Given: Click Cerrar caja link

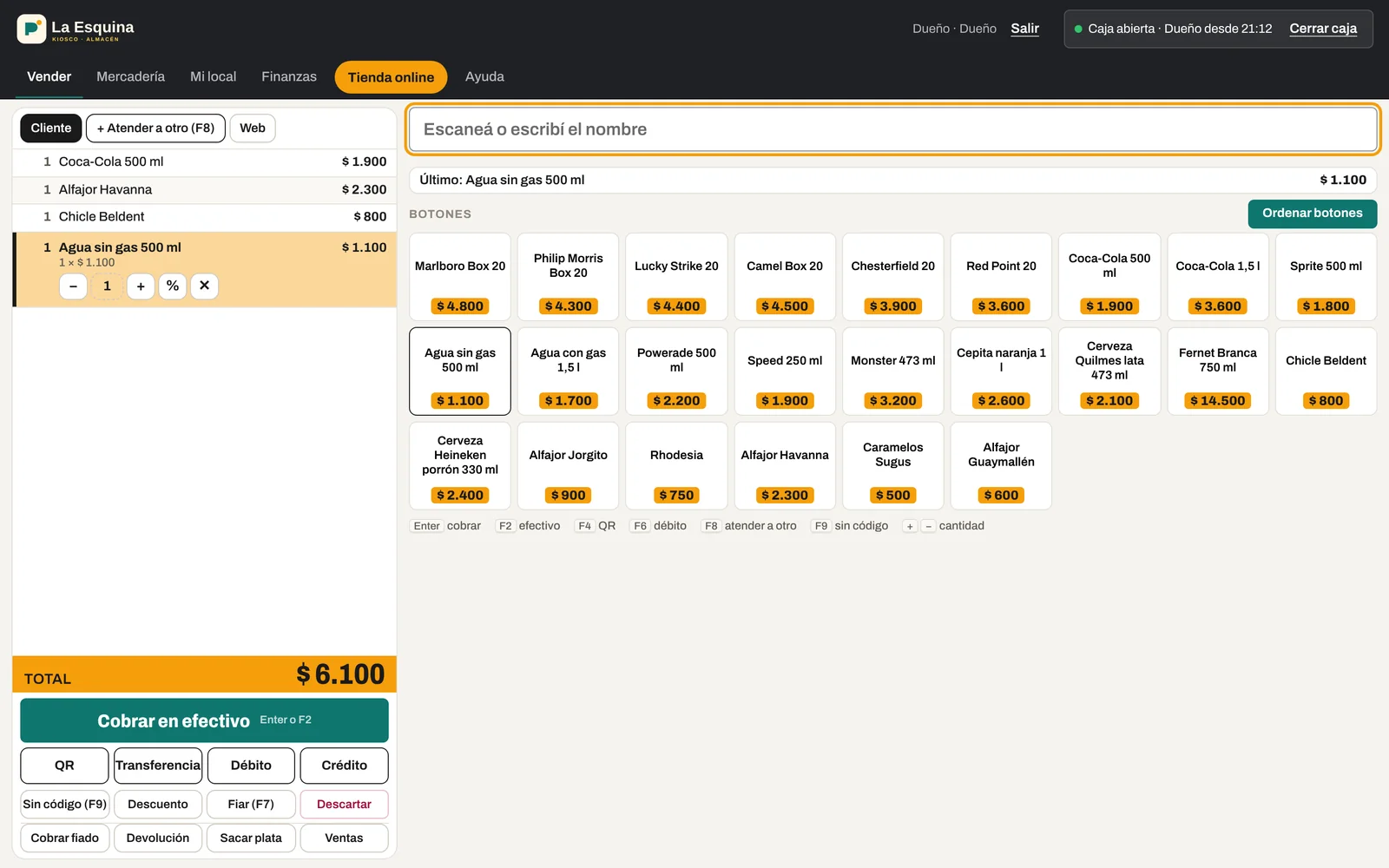Looking at the screenshot, I should pyautogui.click(x=1323, y=29).
